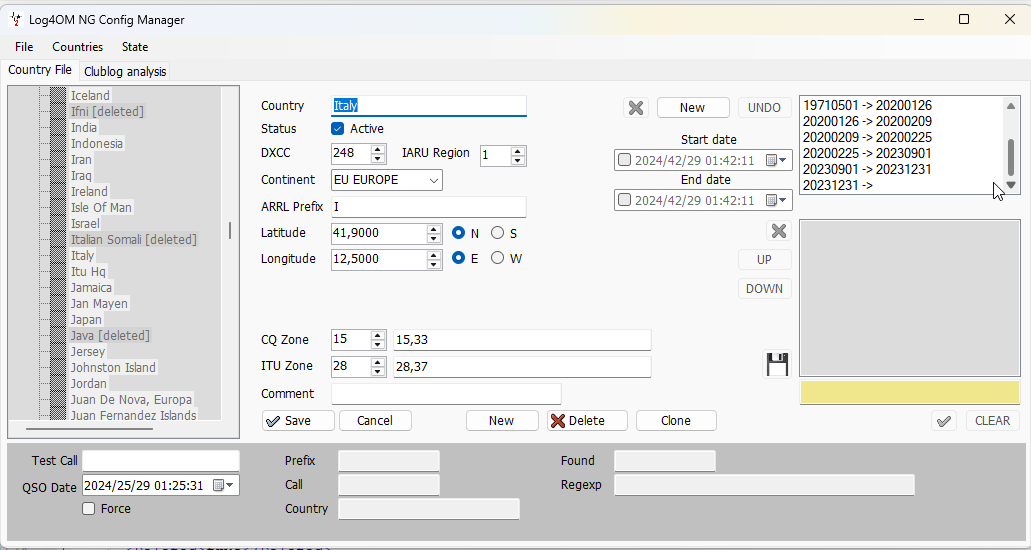
Task: Click the New button beside Delete
Action: pyautogui.click(x=501, y=420)
